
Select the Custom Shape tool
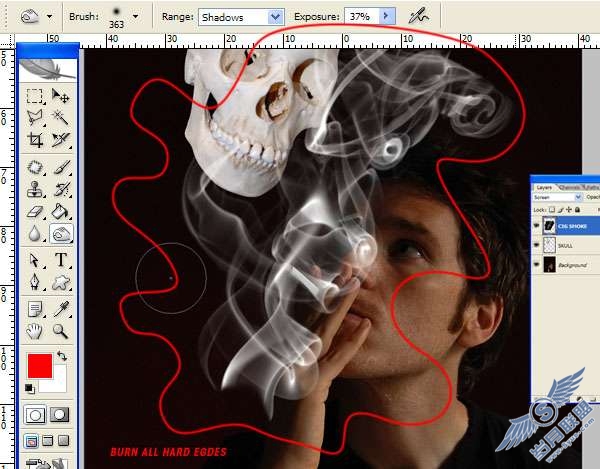click(x=60, y=282)
